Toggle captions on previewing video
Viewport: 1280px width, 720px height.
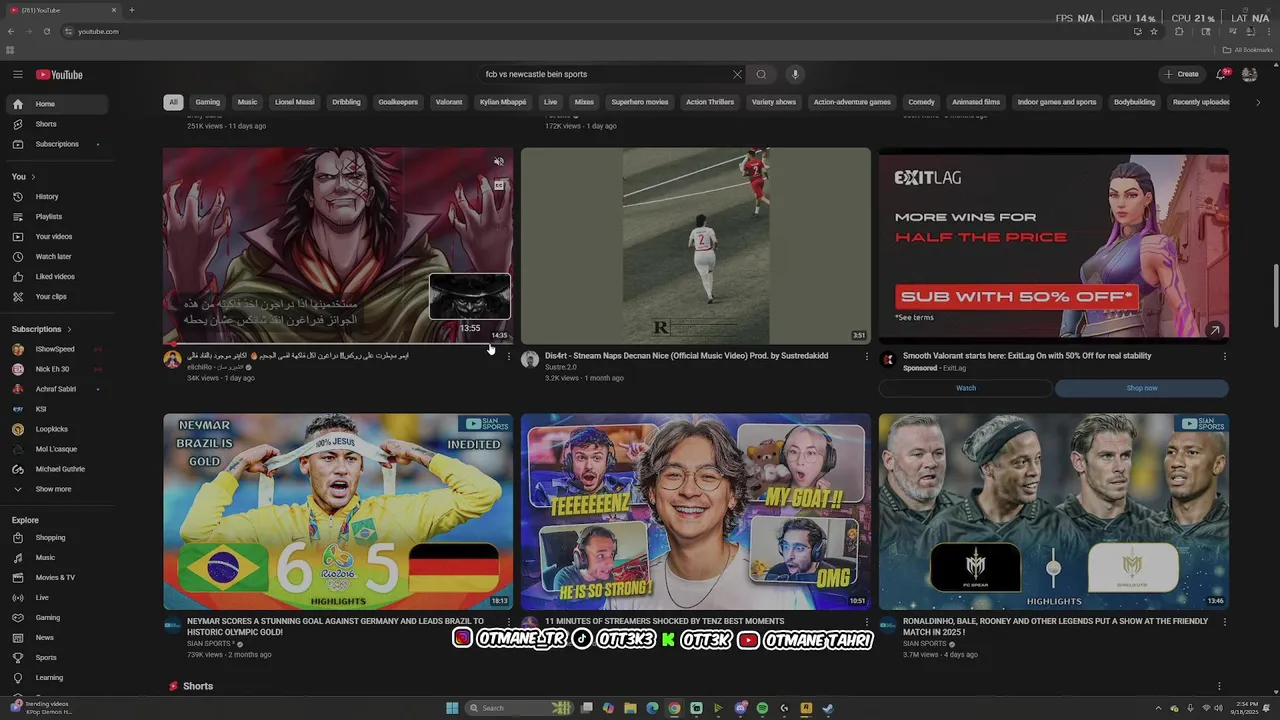tap(498, 185)
